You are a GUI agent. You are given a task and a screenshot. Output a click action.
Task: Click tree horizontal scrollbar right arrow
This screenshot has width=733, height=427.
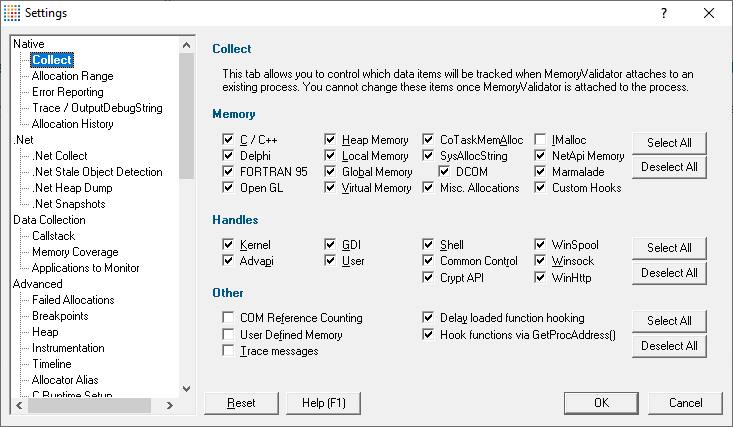coord(170,405)
